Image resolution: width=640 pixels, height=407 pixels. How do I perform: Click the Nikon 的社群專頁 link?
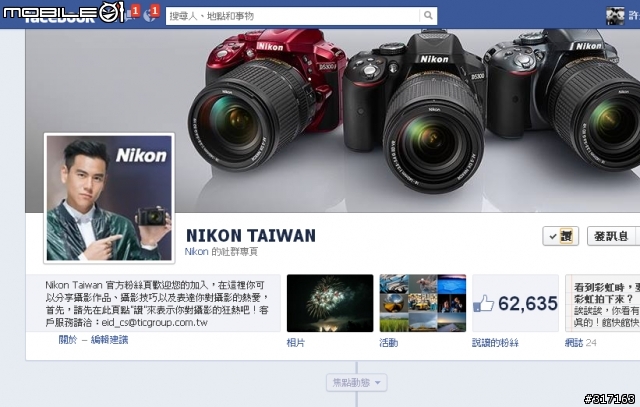pyautogui.click(x=221, y=251)
